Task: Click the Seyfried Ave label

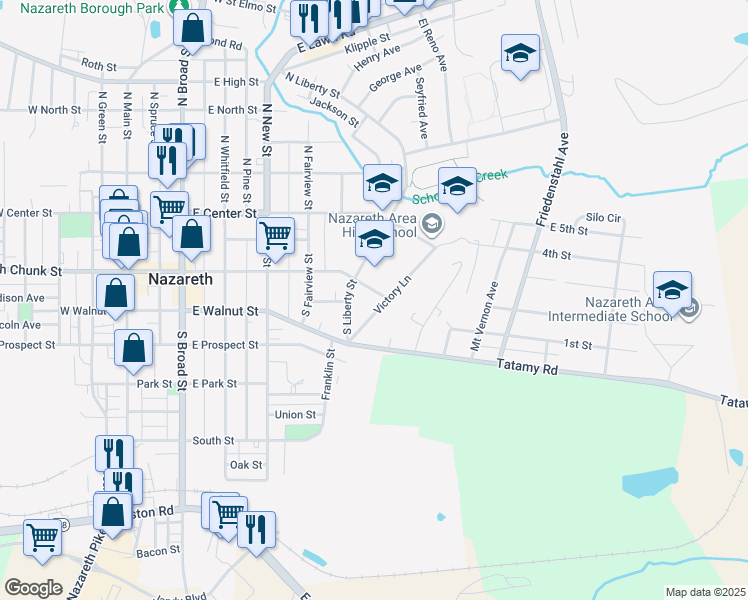Action: (421, 108)
